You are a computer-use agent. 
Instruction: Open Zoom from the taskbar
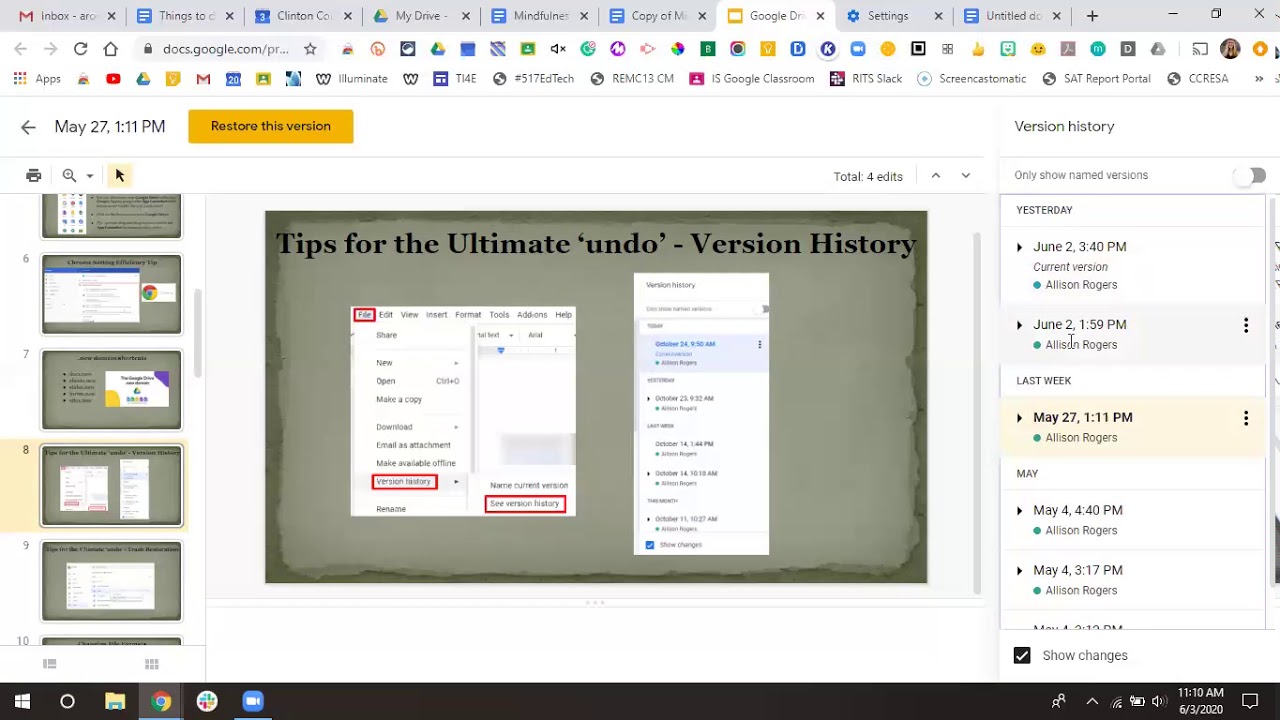pyautogui.click(x=253, y=701)
